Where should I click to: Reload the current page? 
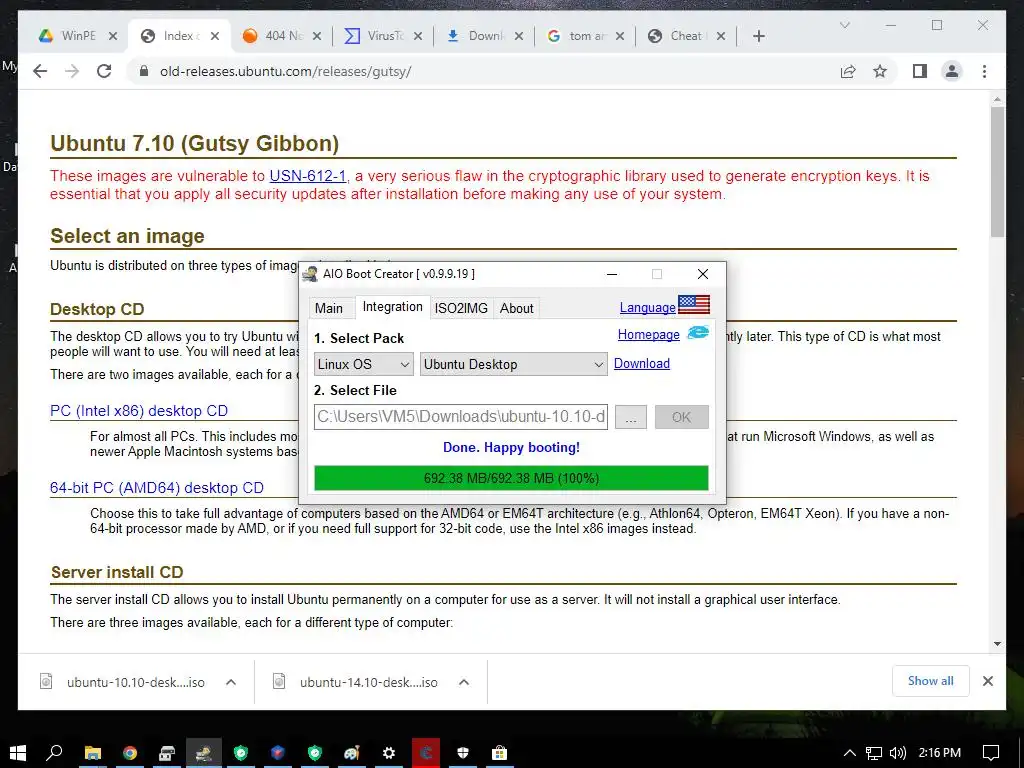(x=104, y=71)
